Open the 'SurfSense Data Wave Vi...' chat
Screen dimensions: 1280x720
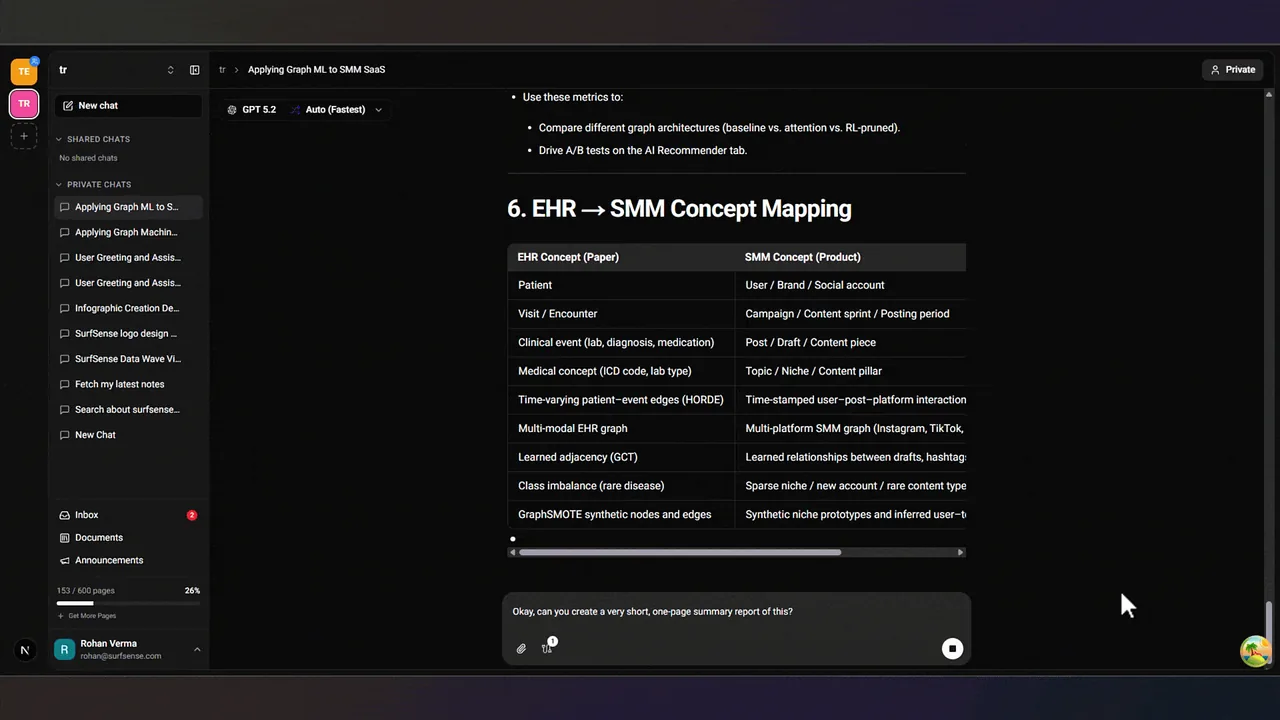(129, 359)
